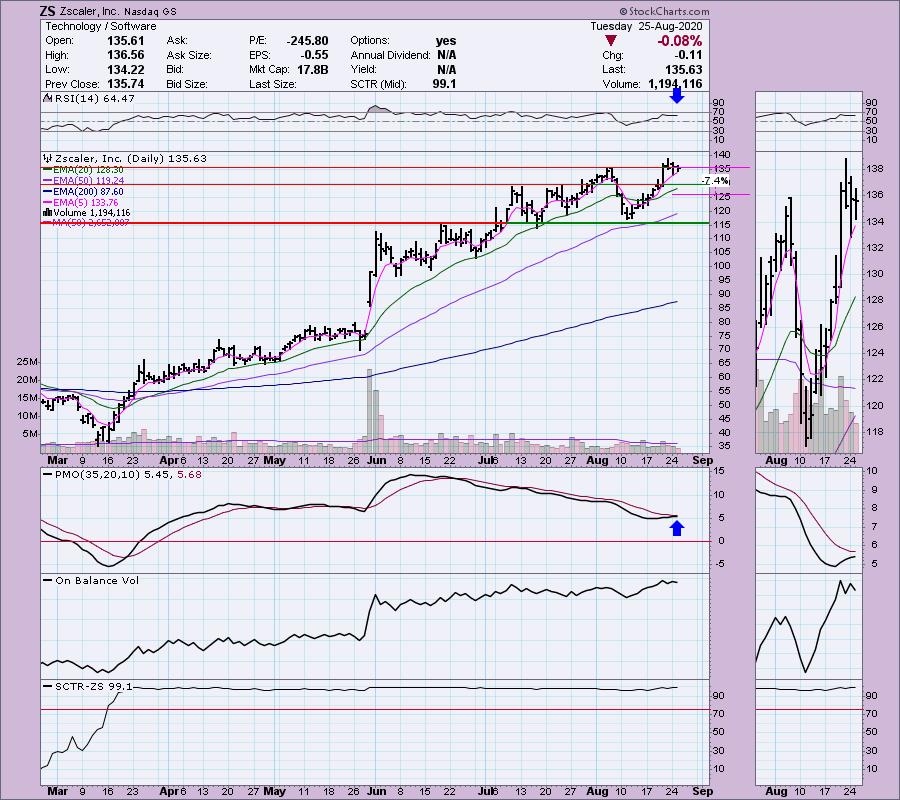Click the date Tuesday 25-Aug-2020
The height and width of the screenshot is (800, 900).
click(x=646, y=26)
